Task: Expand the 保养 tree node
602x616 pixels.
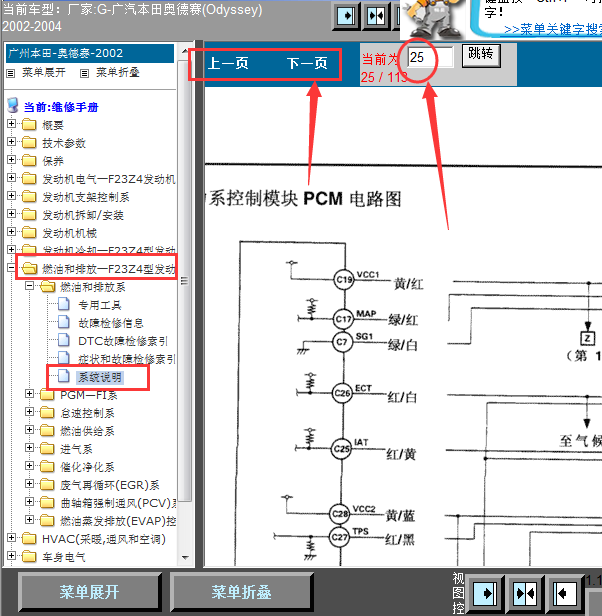Action: [11, 160]
